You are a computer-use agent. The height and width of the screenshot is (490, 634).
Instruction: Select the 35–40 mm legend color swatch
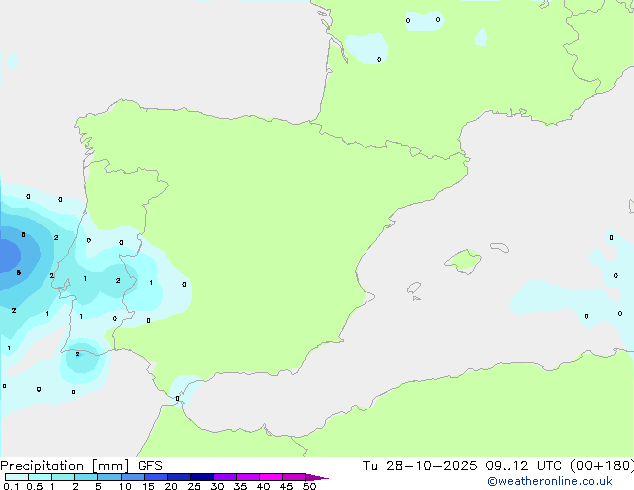248,477
